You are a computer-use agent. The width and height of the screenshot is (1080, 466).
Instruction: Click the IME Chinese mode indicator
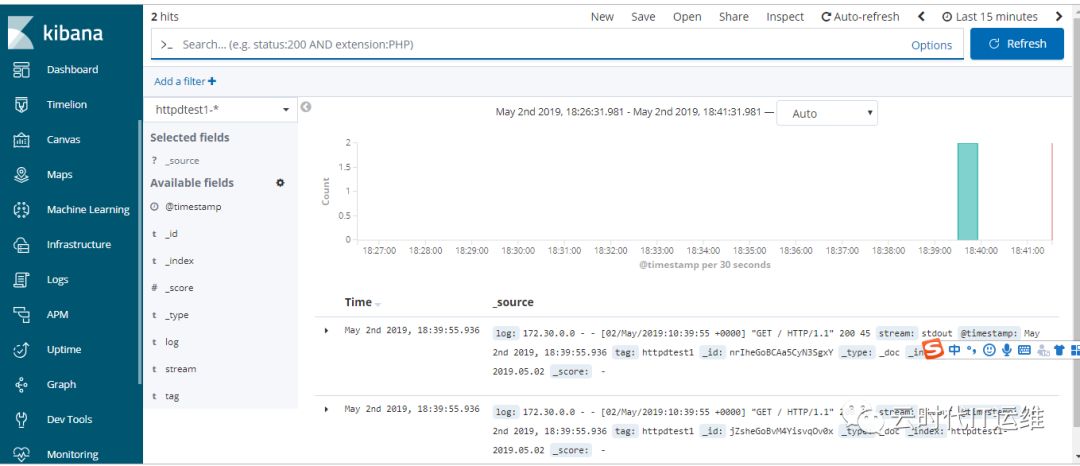tap(955, 350)
